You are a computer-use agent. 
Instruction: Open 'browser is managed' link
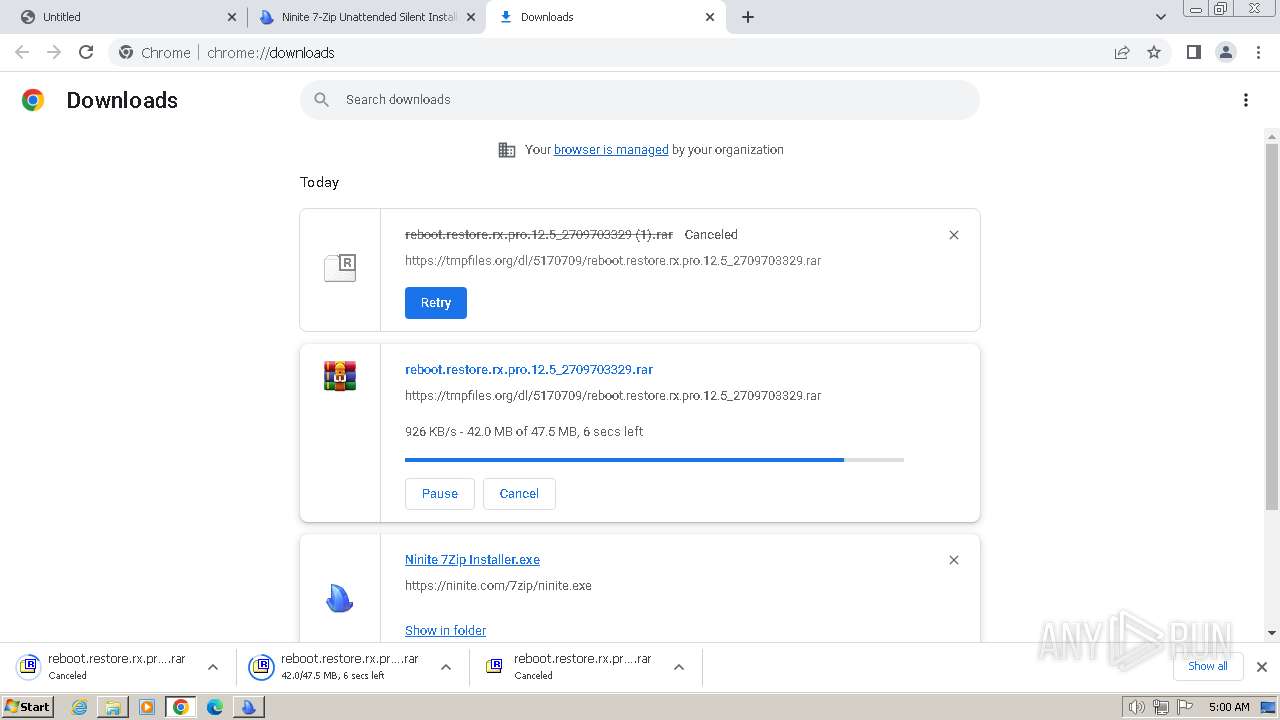(611, 150)
